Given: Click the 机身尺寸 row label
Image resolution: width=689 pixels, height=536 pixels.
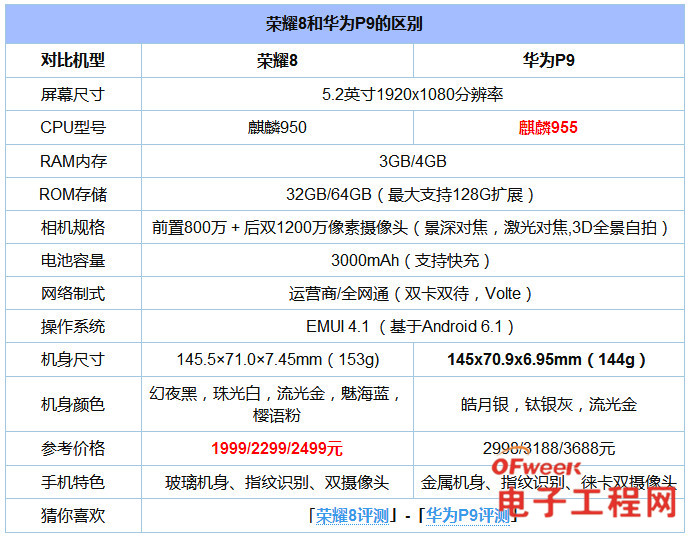Looking at the screenshot, I should point(73,360).
